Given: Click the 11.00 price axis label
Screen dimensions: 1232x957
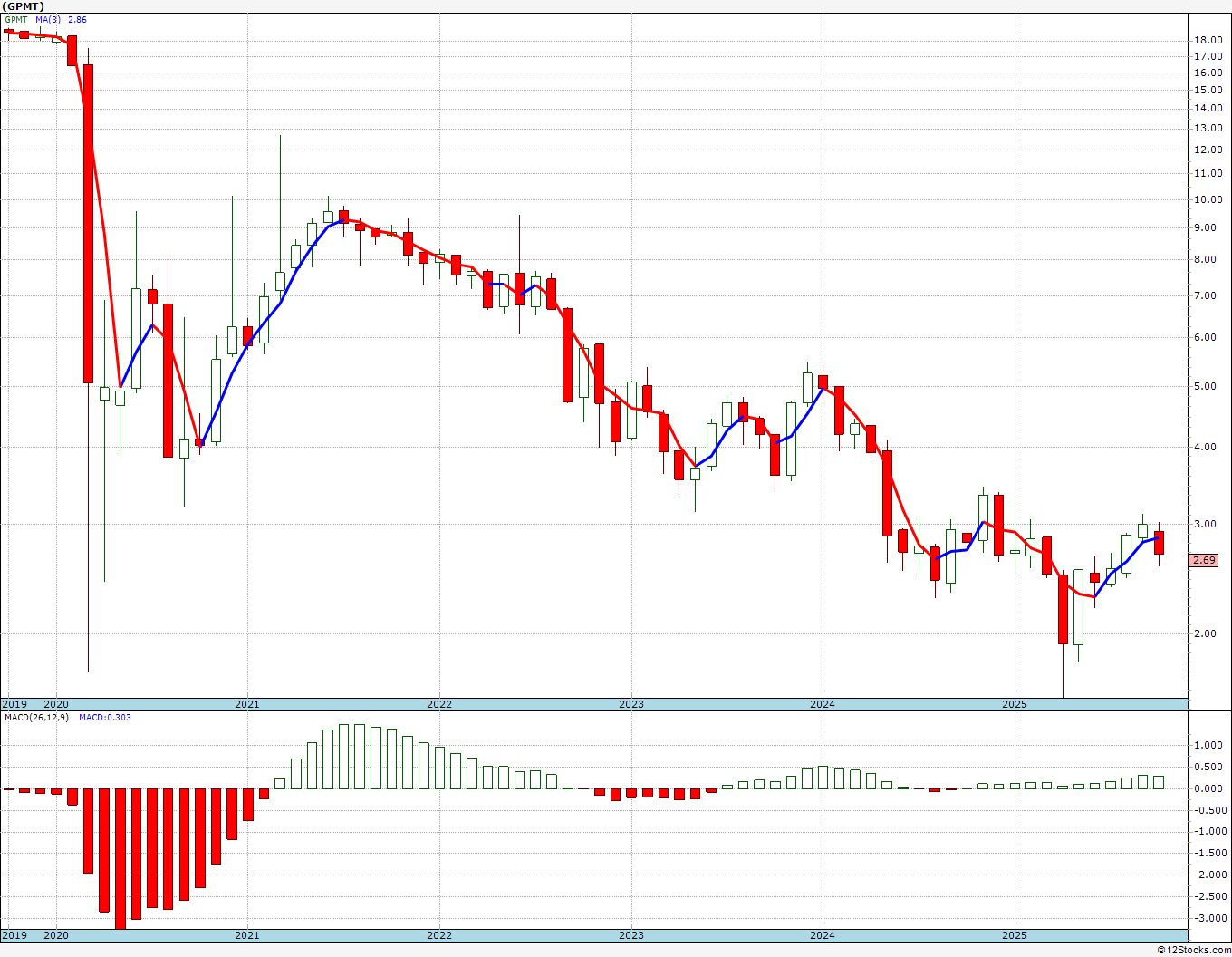Looking at the screenshot, I should click(x=1208, y=173).
